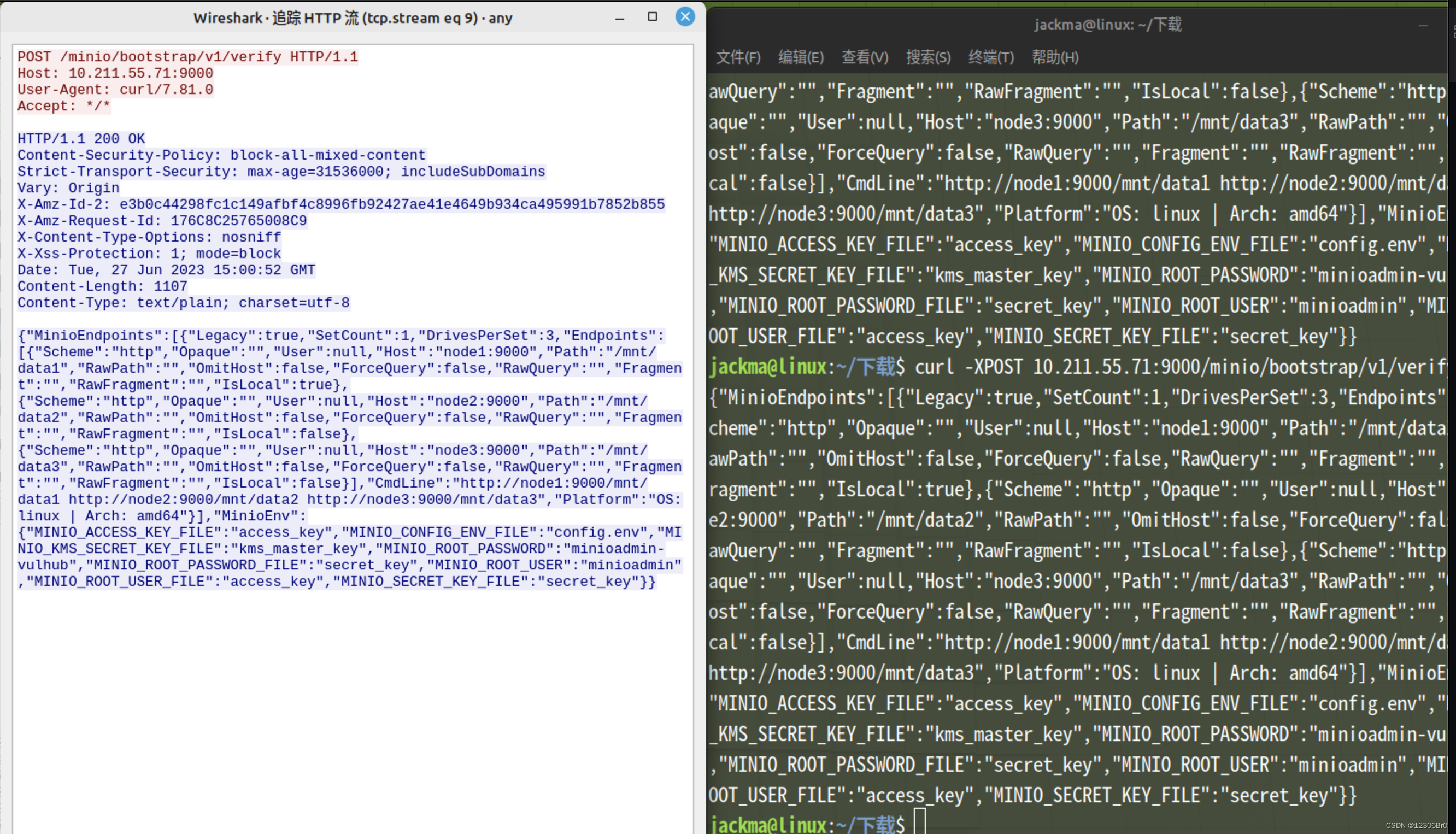The height and width of the screenshot is (834, 1456).
Task: Maximize the Wireshark follow stream window
Action: (652, 16)
